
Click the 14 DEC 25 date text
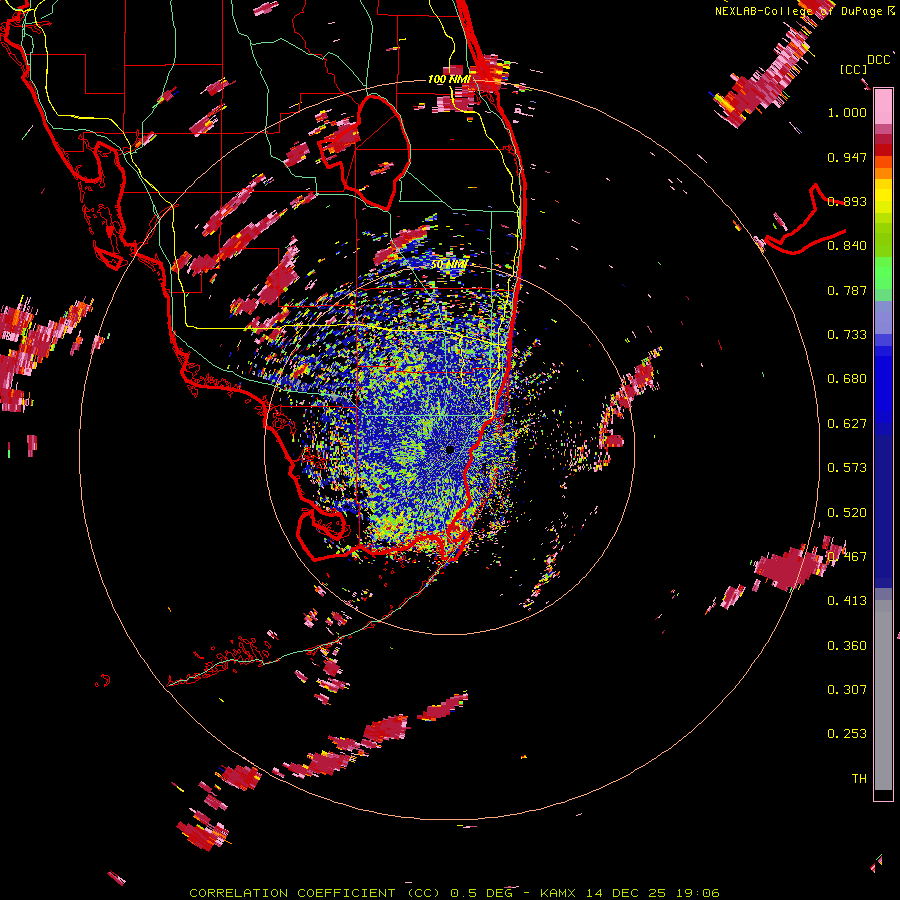[x=626, y=893]
